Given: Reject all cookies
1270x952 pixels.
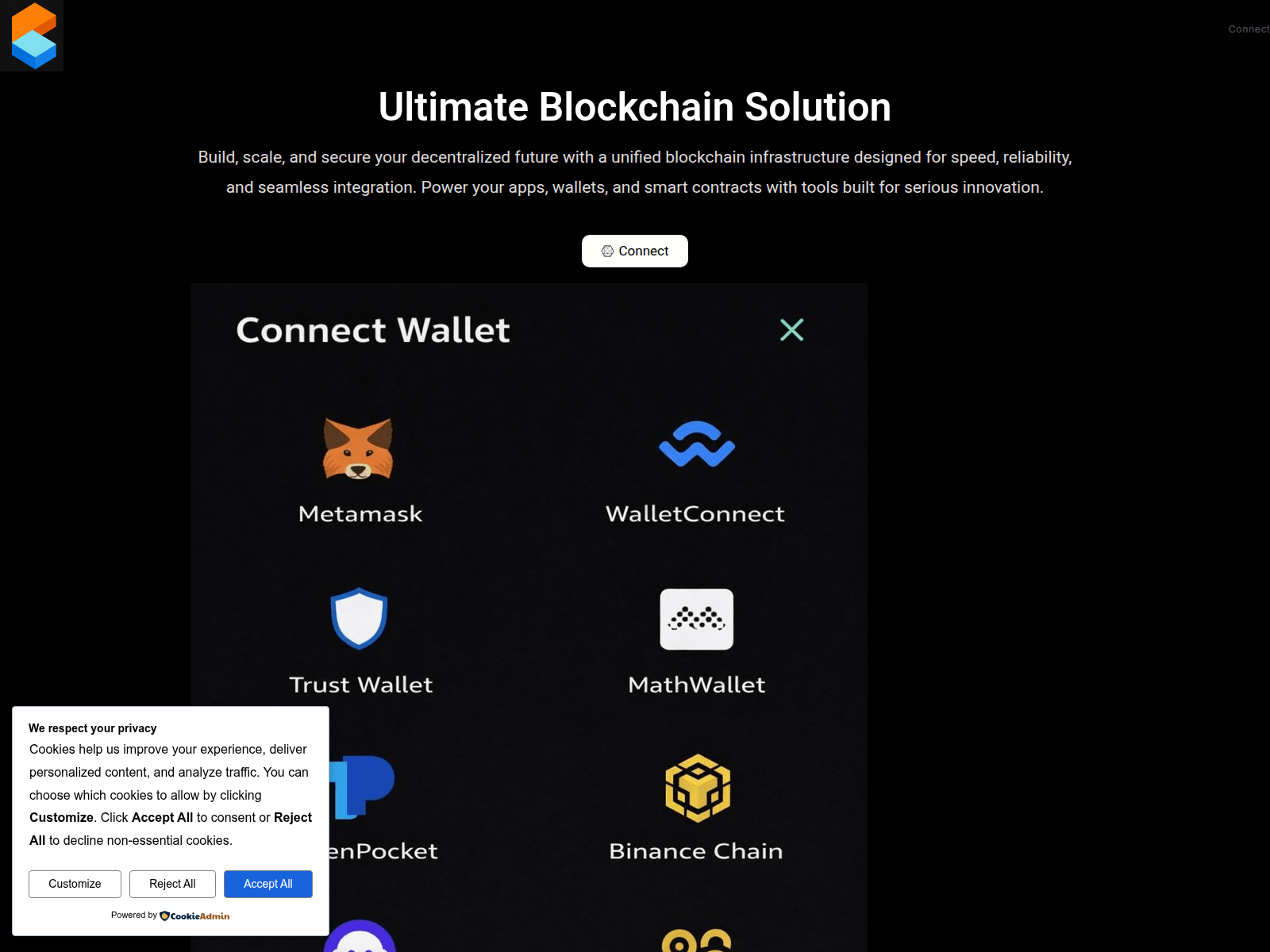Looking at the screenshot, I should pyautogui.click(x=172, y=884).
